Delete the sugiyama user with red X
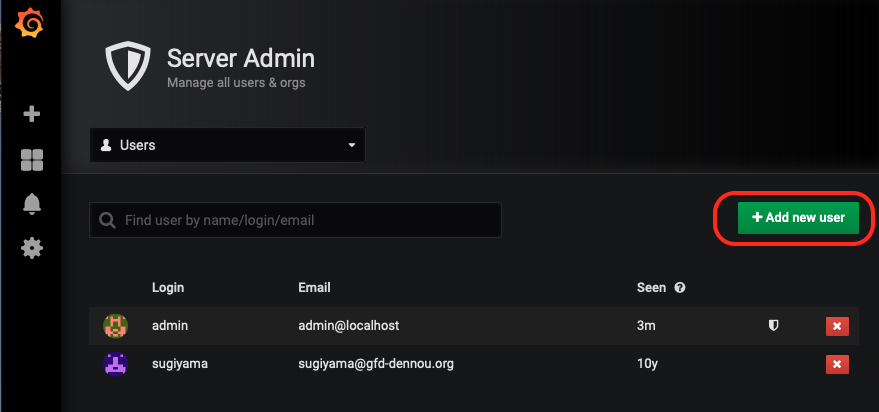The width and height of the screenshot is (879, 412). [837, 364]
